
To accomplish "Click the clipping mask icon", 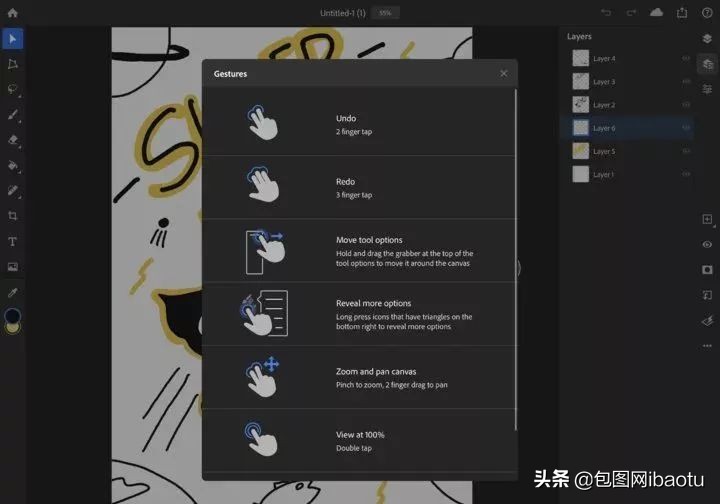I will (x=707, y=295).
